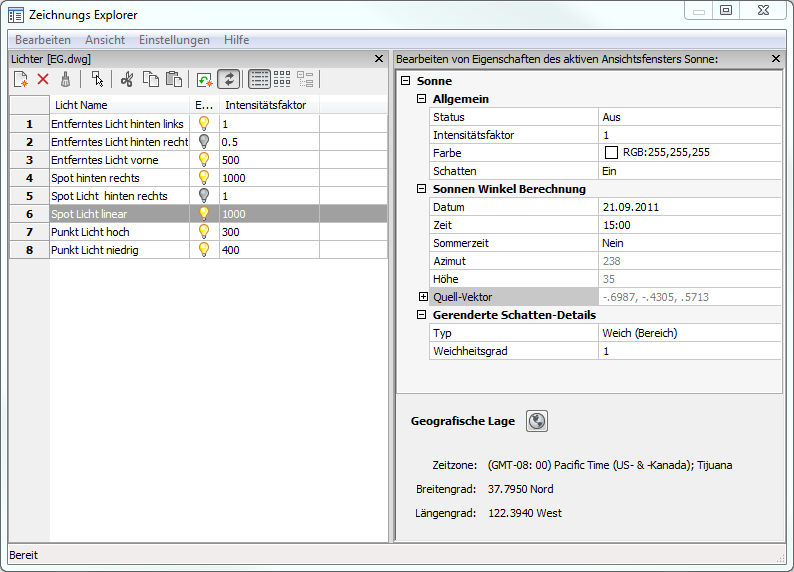Collapse the Allgemein section

coord(422,99)
